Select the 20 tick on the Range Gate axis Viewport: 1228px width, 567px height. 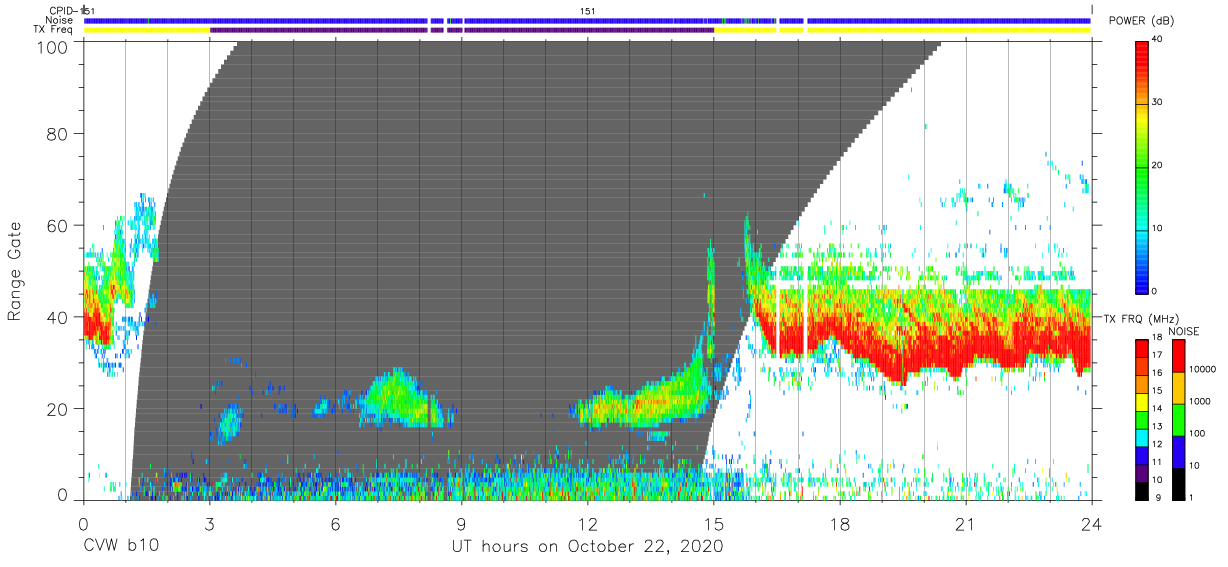(57, 408)
